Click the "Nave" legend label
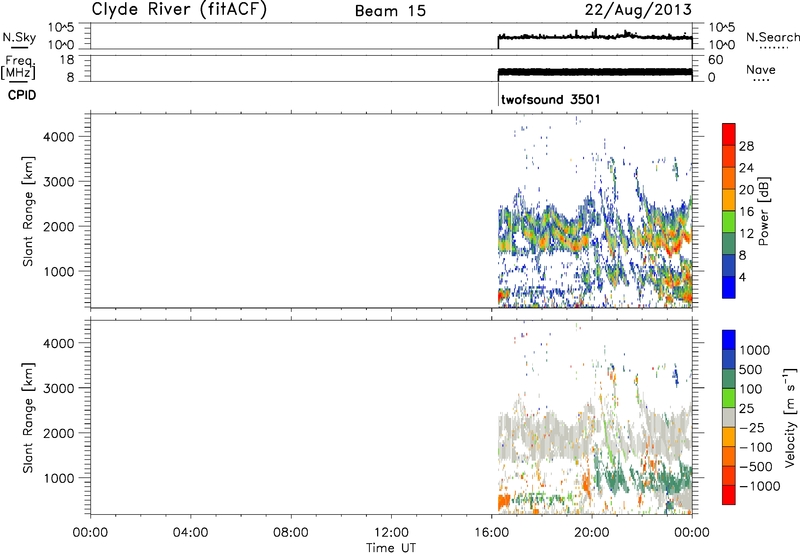 point(761,70)
